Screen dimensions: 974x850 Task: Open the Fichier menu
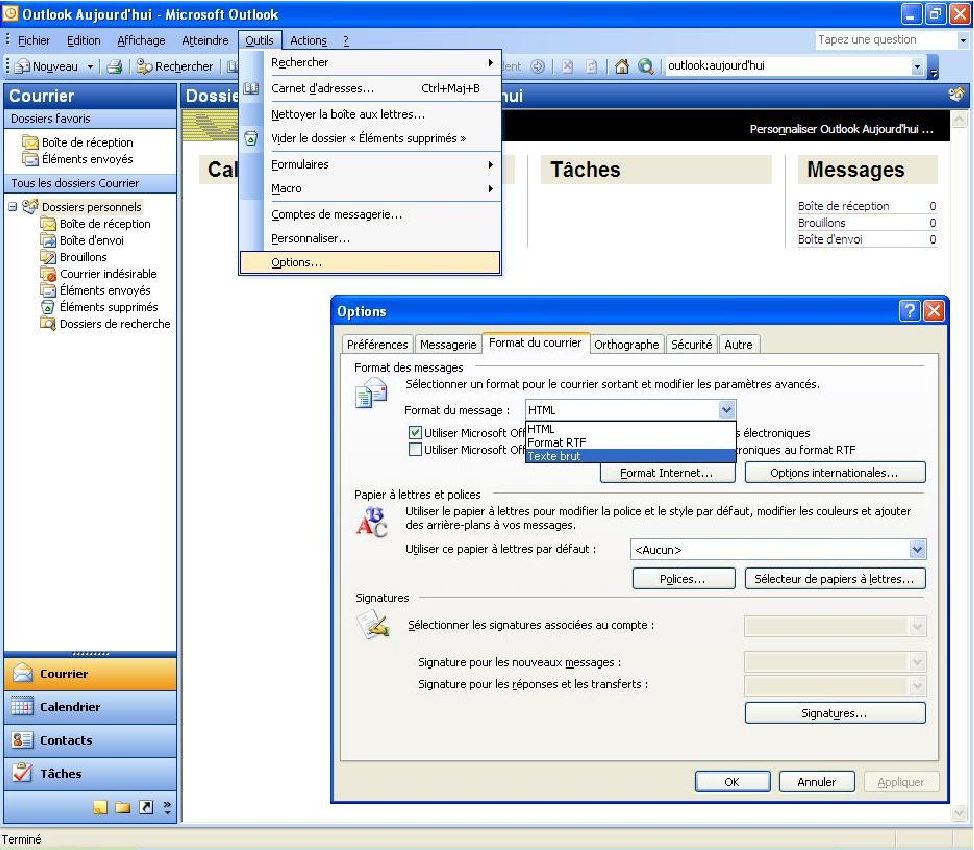[x=34, y=40]
